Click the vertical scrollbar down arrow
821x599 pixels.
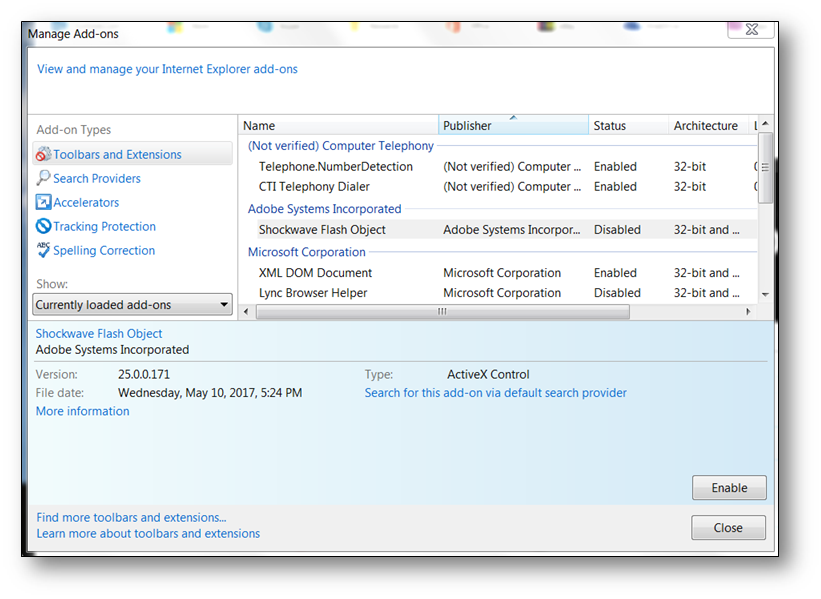(x=765, y=294)
